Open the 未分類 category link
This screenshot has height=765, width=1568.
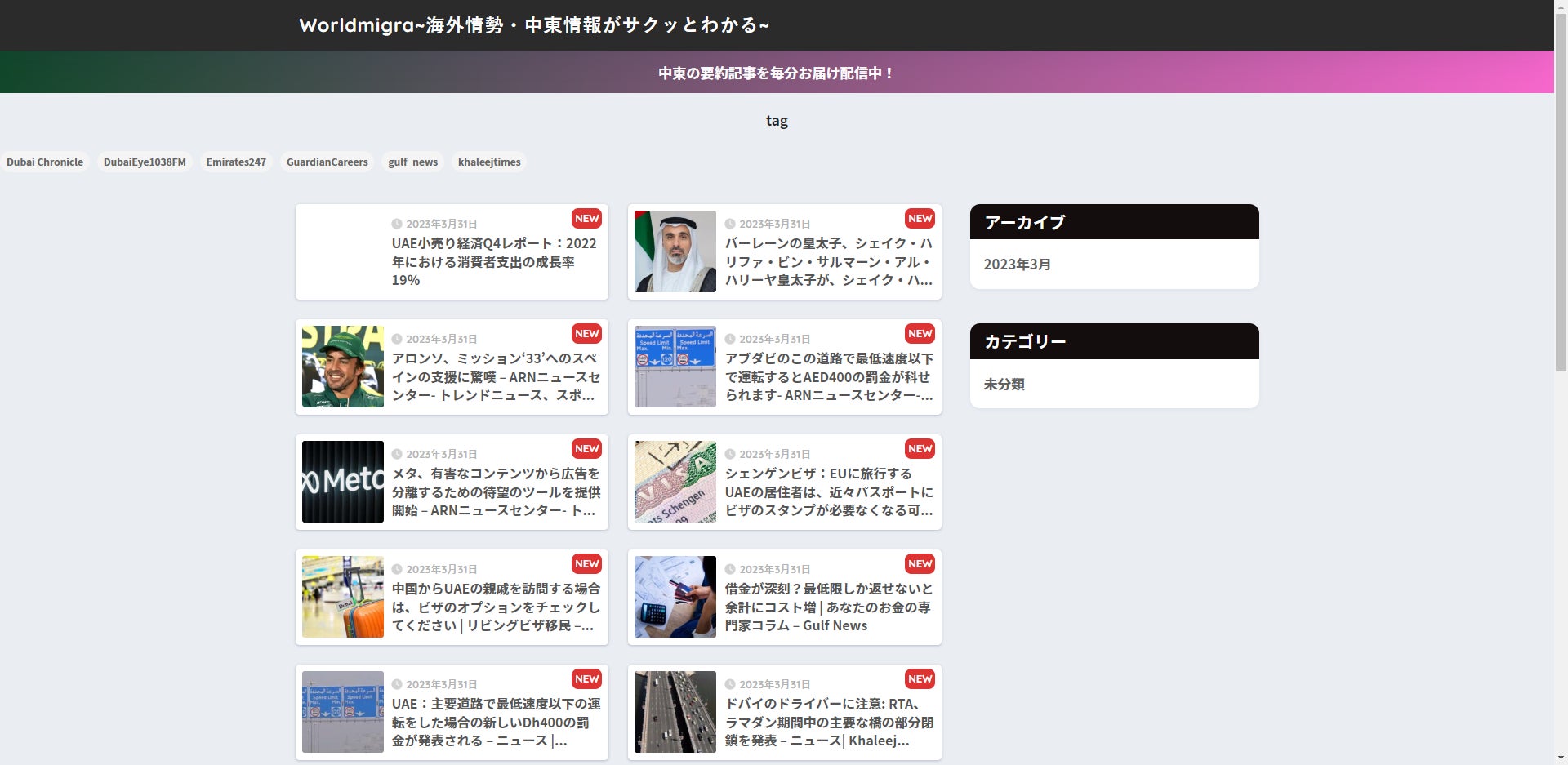pyautogui.click(x=1004, y=384)
